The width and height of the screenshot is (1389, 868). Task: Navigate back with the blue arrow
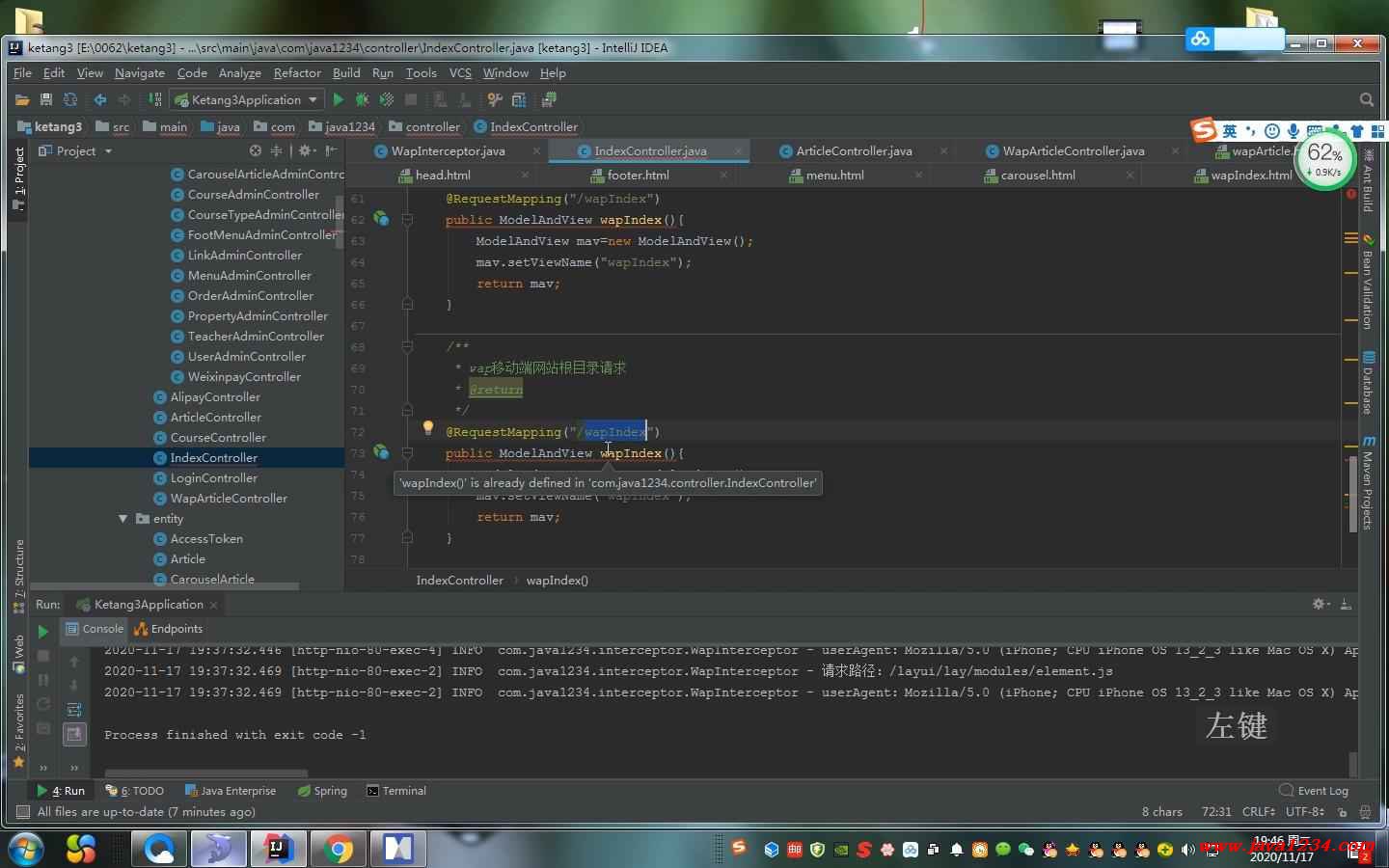[99, 99]
